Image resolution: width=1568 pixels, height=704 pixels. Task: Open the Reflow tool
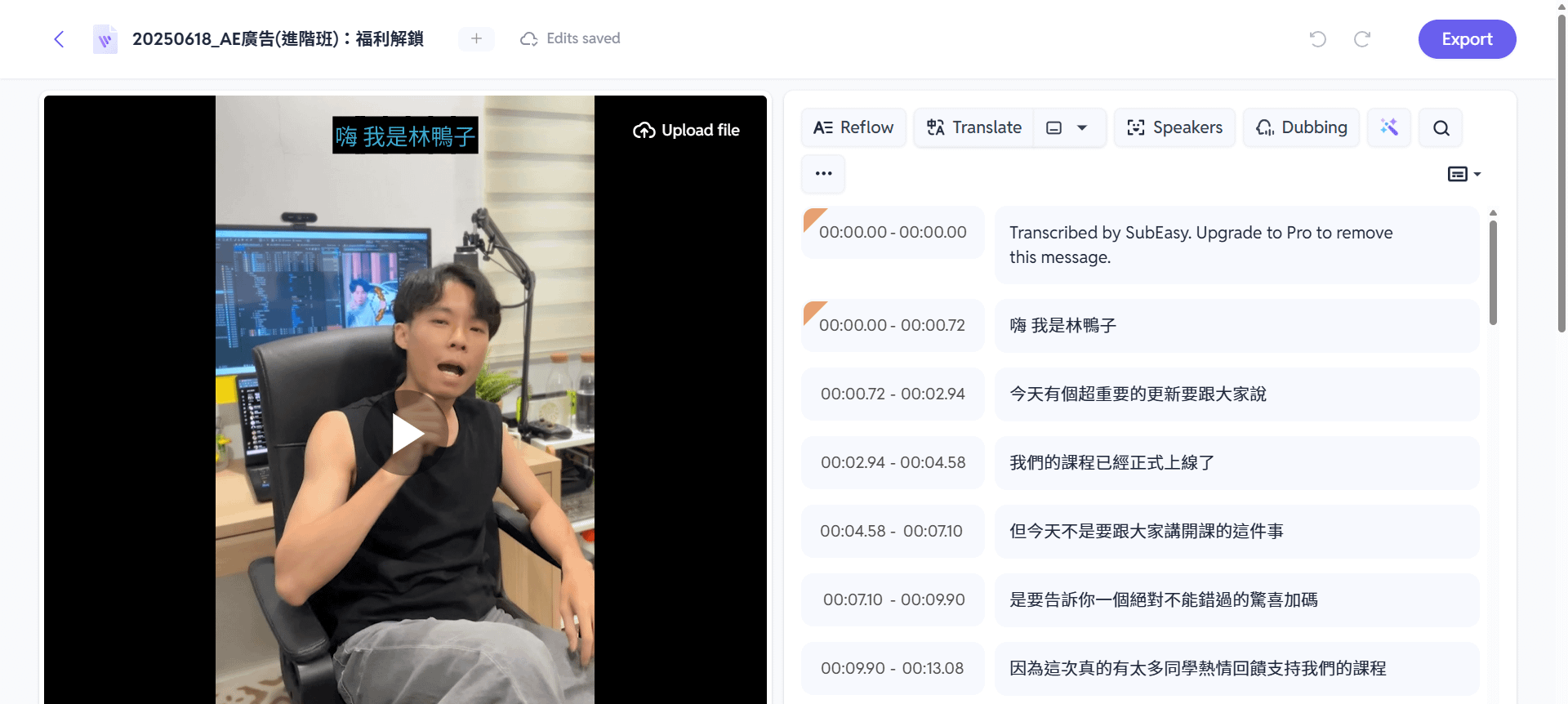[x=853, y=127]
